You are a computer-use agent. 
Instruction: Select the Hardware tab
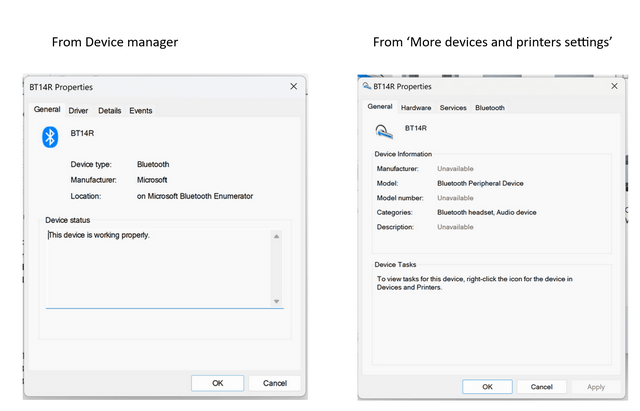pos(416,108)
